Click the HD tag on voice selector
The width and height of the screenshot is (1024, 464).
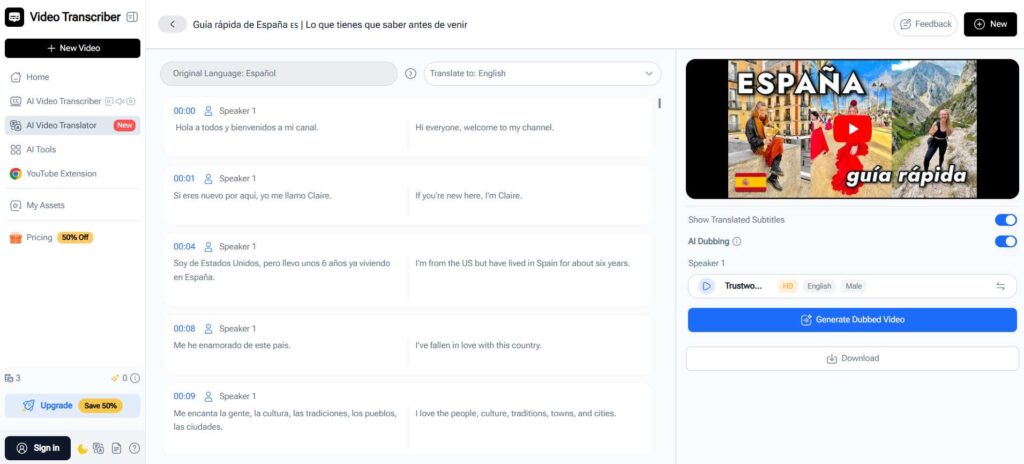788,286
